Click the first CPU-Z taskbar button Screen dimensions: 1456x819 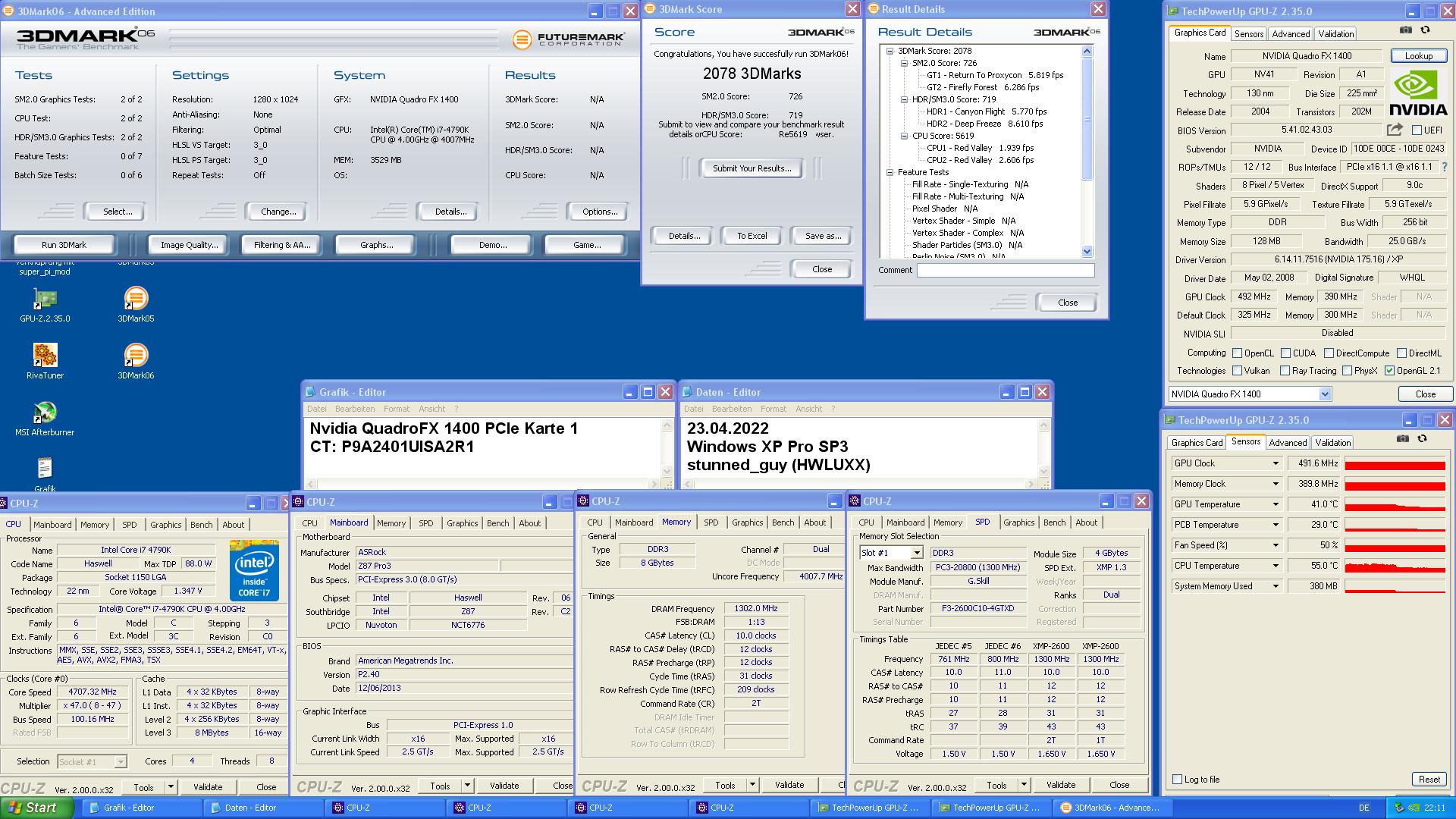point(384,808)
